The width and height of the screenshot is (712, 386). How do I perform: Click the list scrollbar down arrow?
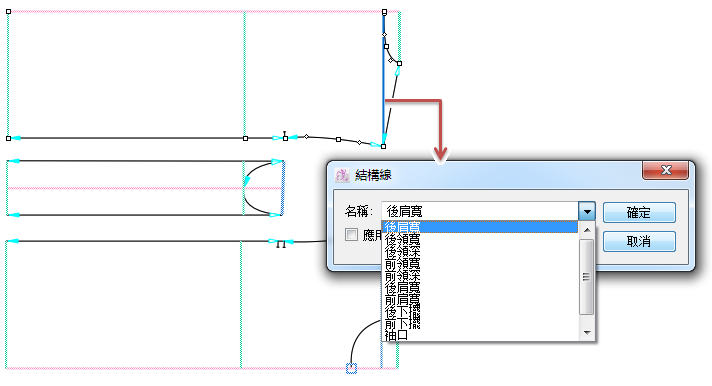coord(587,333)
